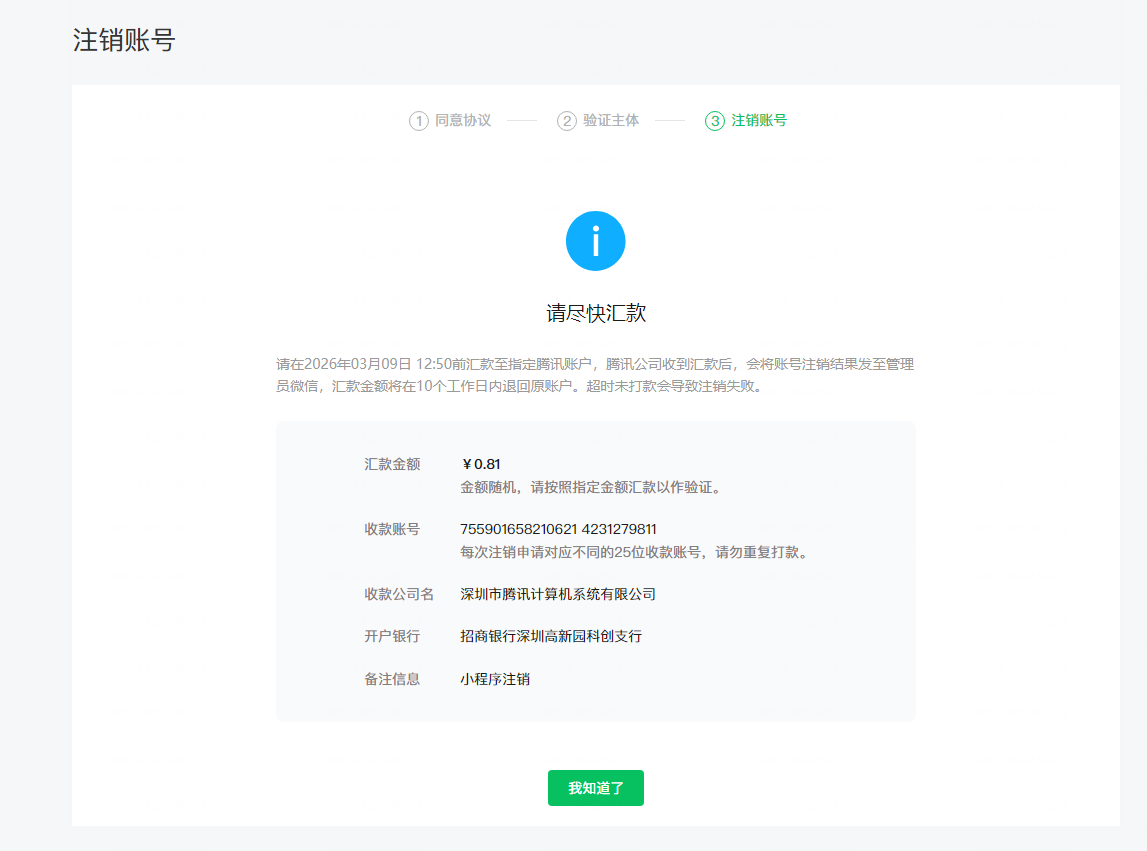
Task: Click the blue info circle icon
Action: (x=595, y=241)
